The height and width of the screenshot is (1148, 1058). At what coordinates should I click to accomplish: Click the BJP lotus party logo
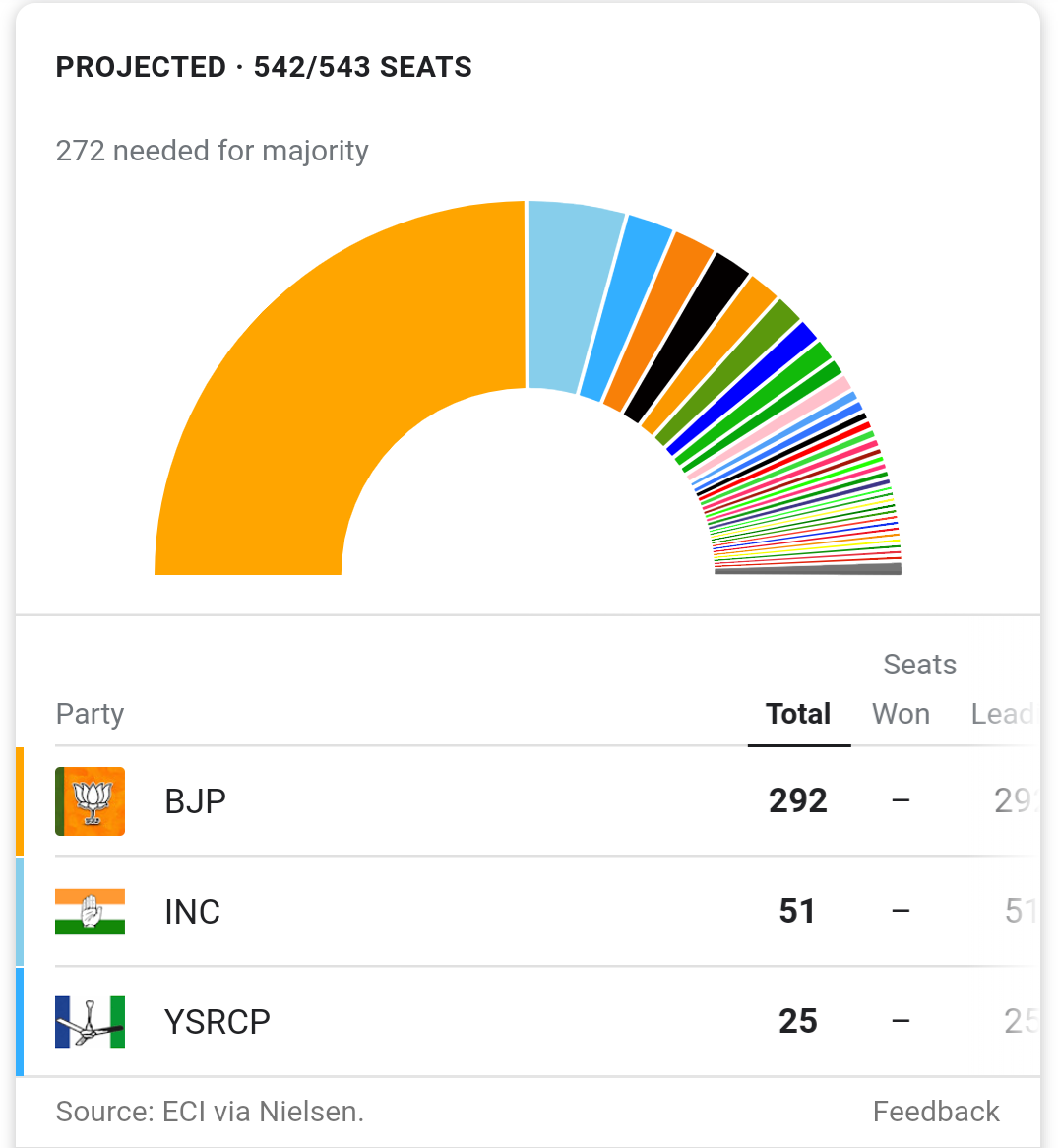point(91,801)
